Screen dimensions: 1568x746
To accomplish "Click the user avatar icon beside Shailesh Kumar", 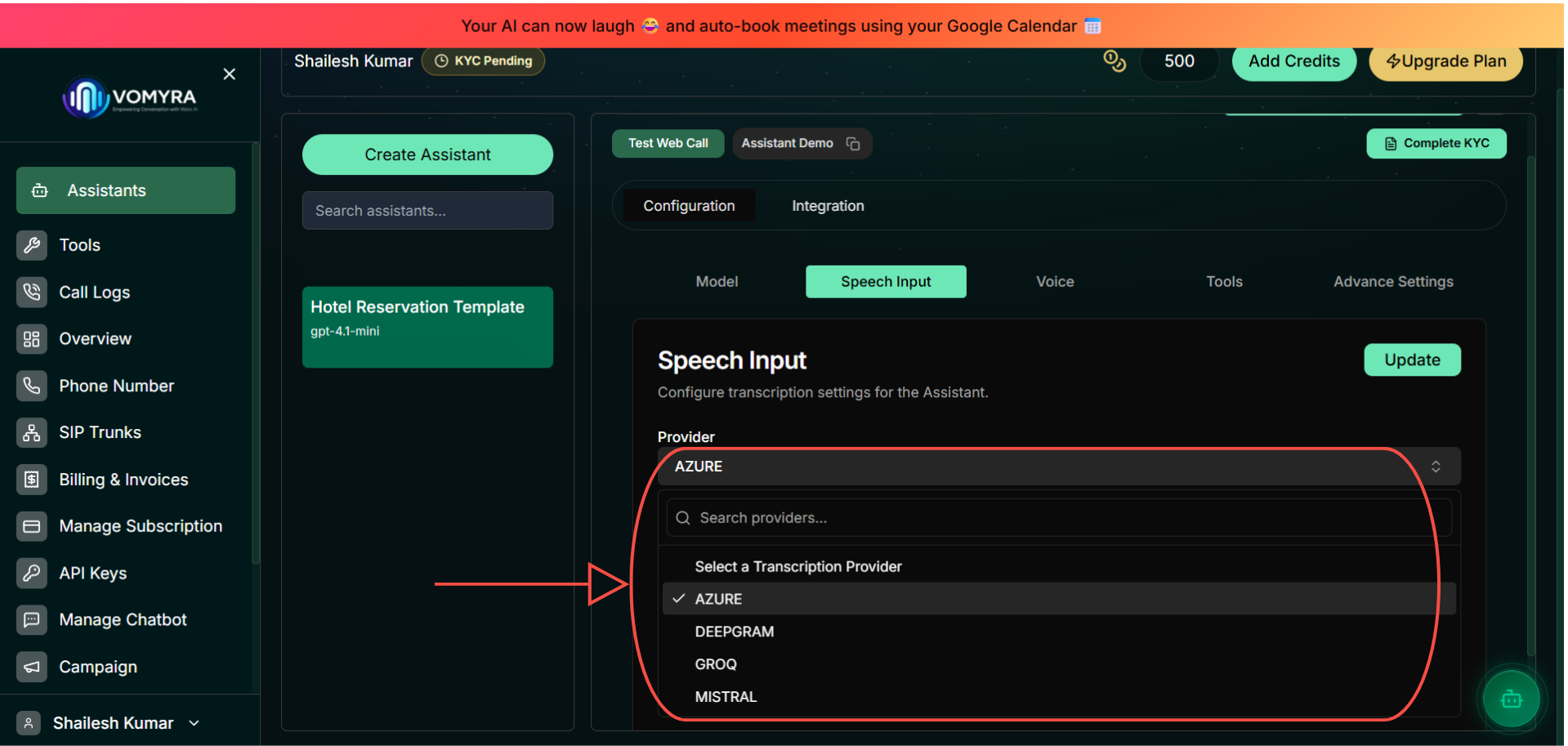I will (x=29, y=723).
